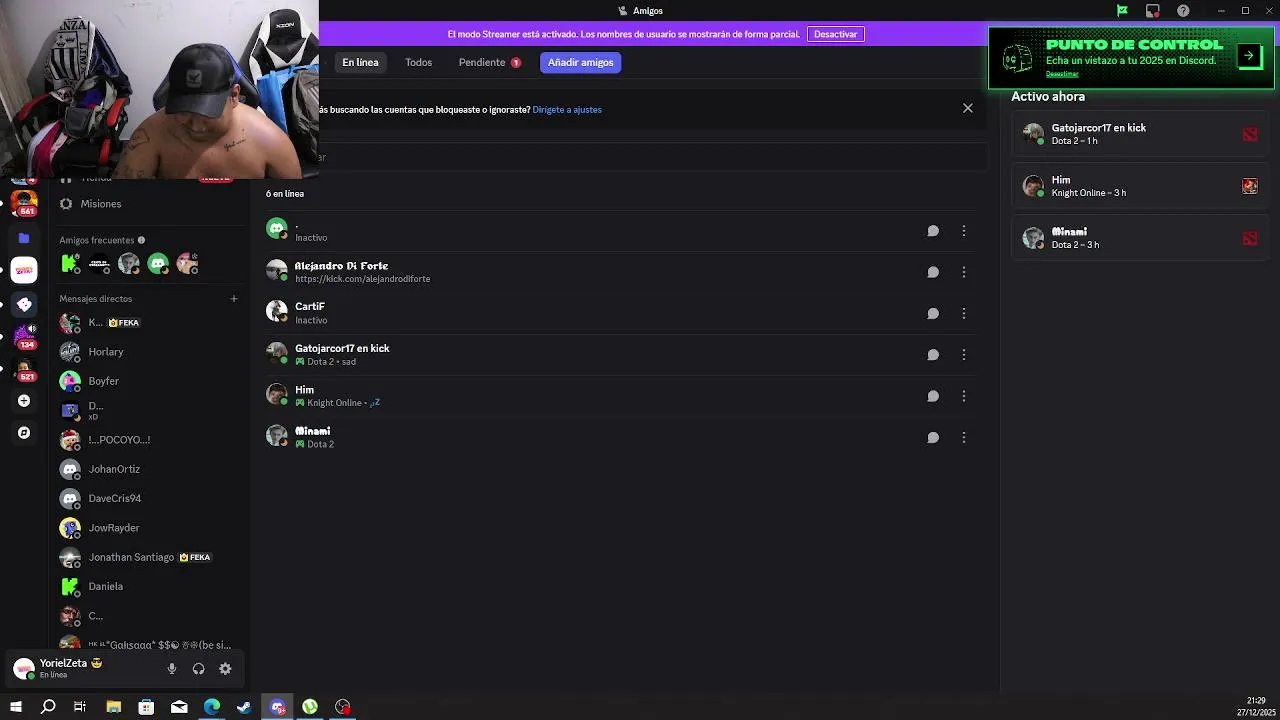Open the server folder icon in sidebar
Image resolution: width=1280 pixels, height=720 pixels.
24,238
